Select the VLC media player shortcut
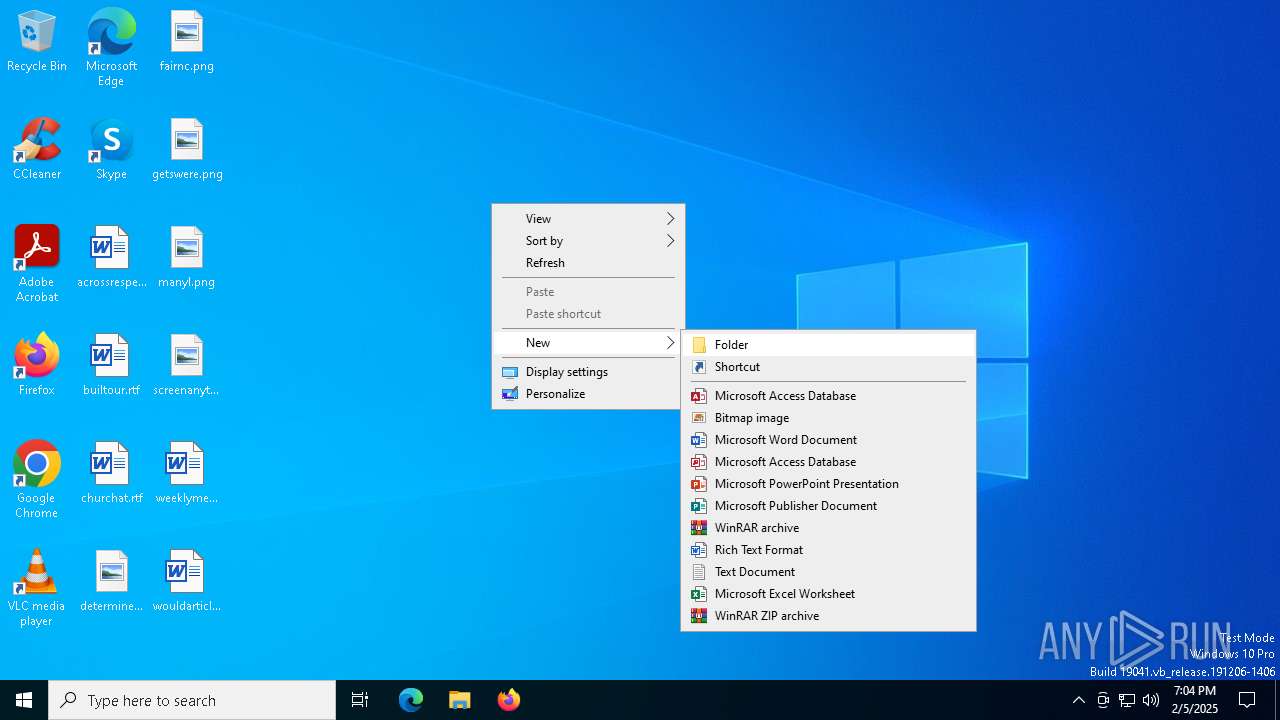Screen dimensions: 1280x720 pyautogui.click(x=37, y=588)
